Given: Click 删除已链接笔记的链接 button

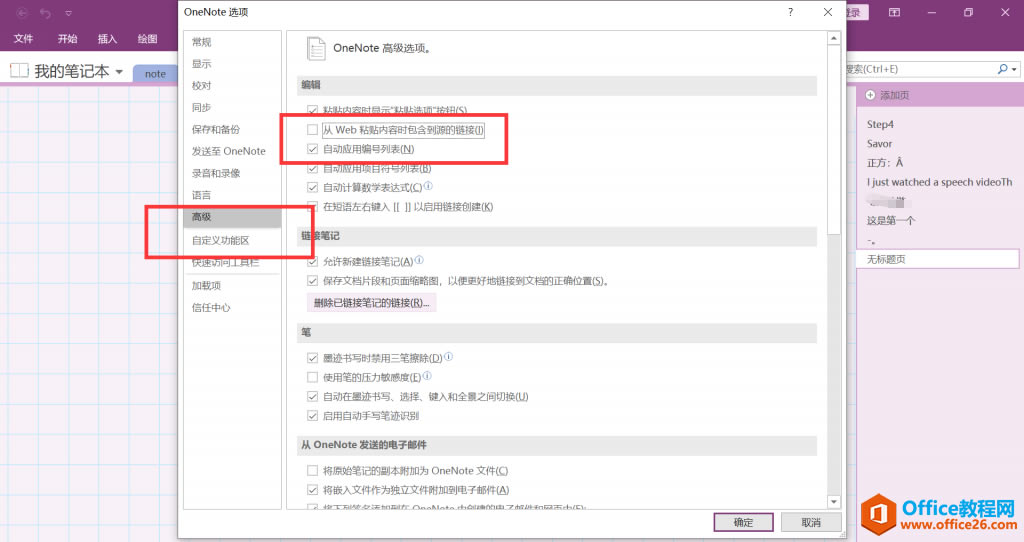Looking at the screenshot, I should coord(372,303).
